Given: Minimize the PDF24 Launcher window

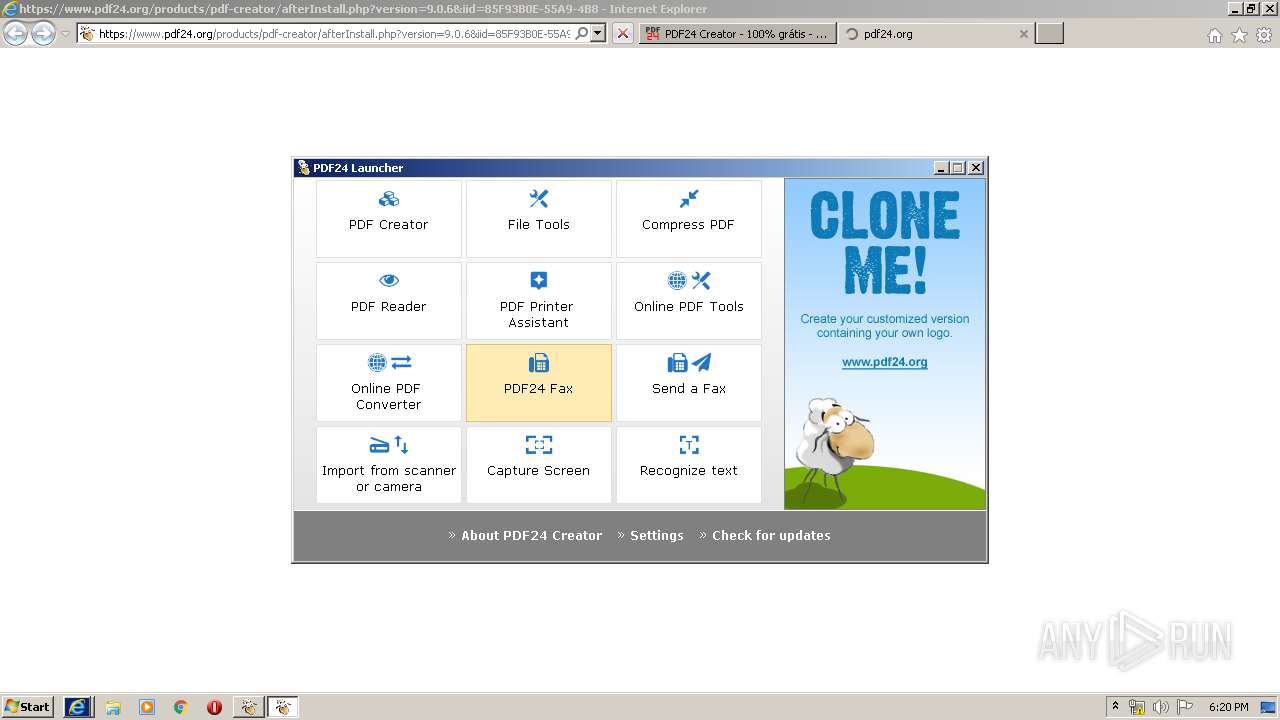Looking at the screenshot, I should (x=941, y=168).
